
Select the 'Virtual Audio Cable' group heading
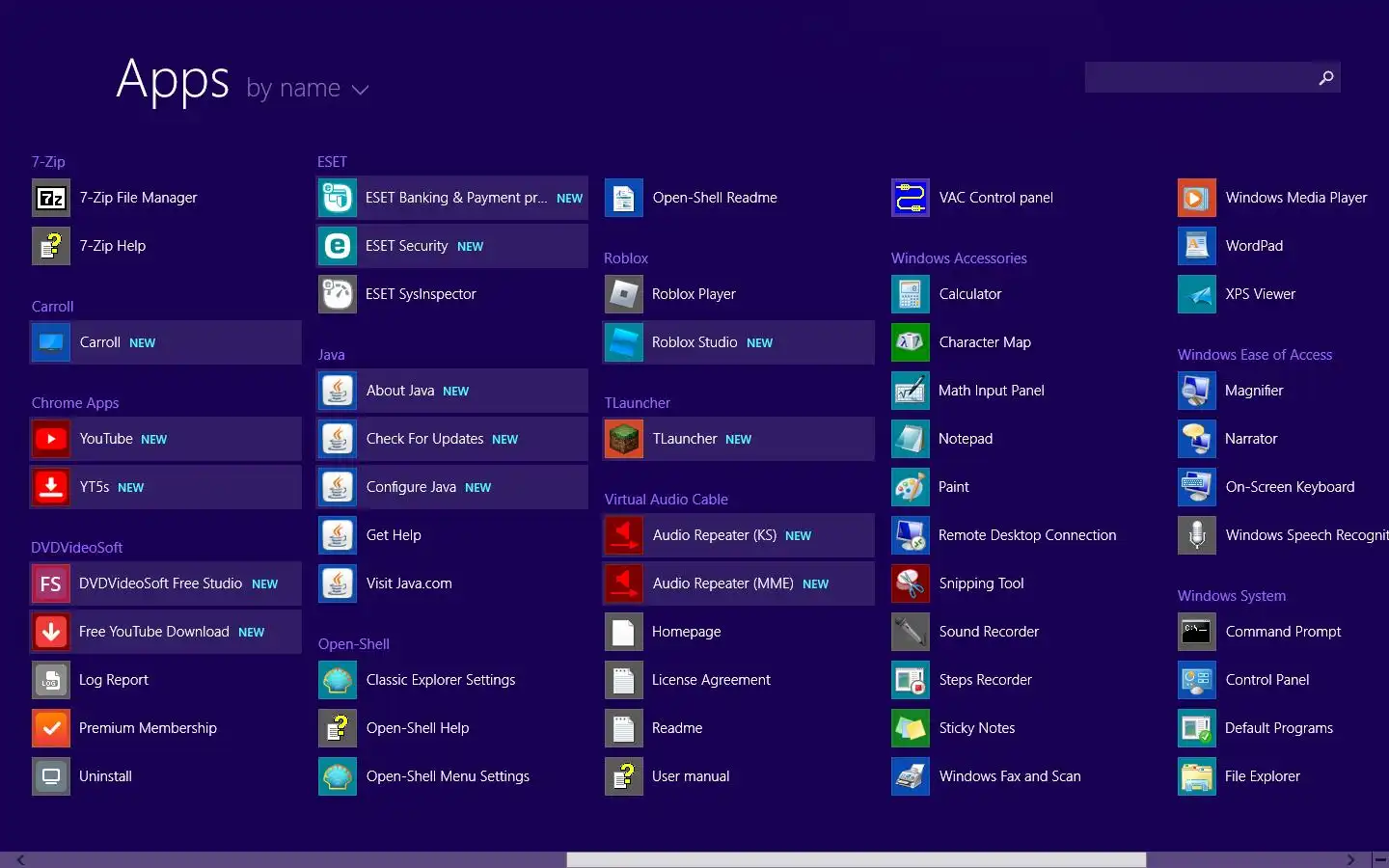click(667, 500)
